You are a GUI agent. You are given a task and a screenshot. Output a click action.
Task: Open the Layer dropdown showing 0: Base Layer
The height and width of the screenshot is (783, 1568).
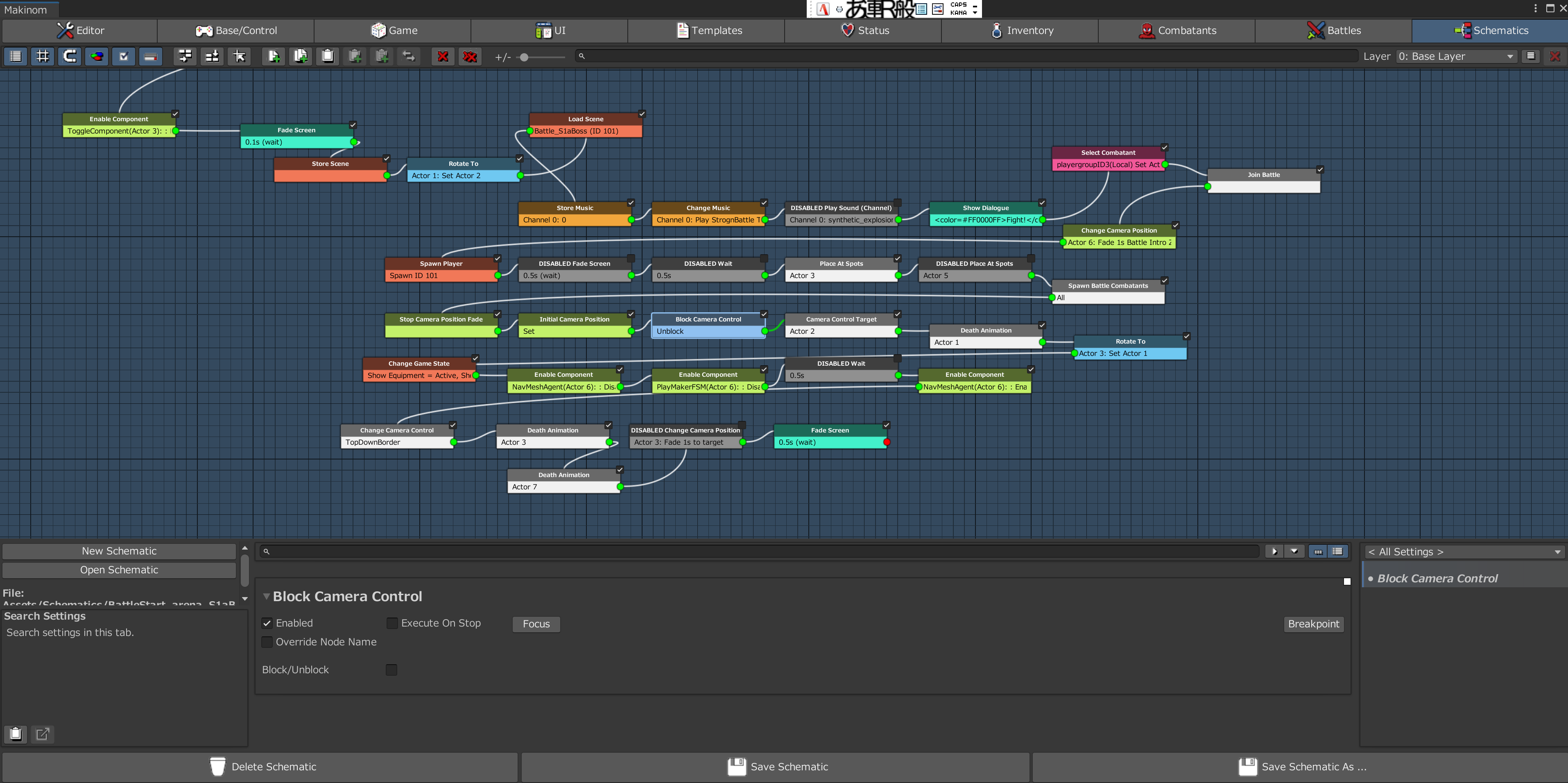pyautogui.click(x=1456, y=56)
